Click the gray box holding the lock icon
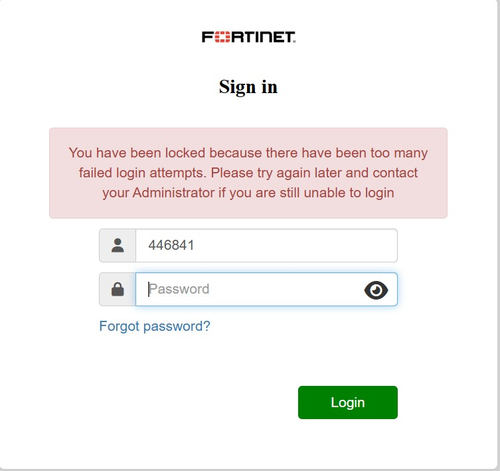The image size is (500, 471). pos(117,289)
